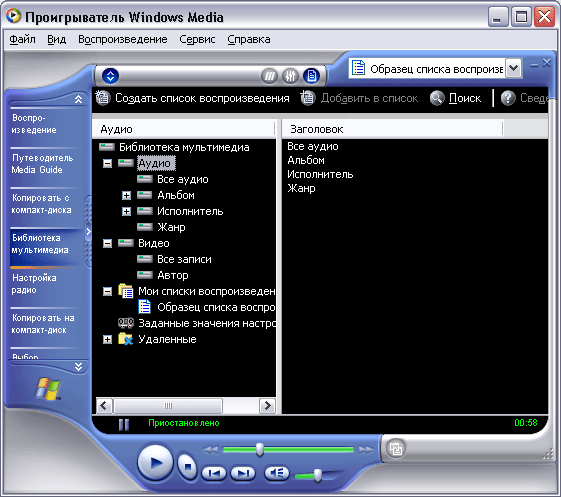Click the seek slider thumb
This screenshot has width=561, height=497.
[x=260, y=449]
